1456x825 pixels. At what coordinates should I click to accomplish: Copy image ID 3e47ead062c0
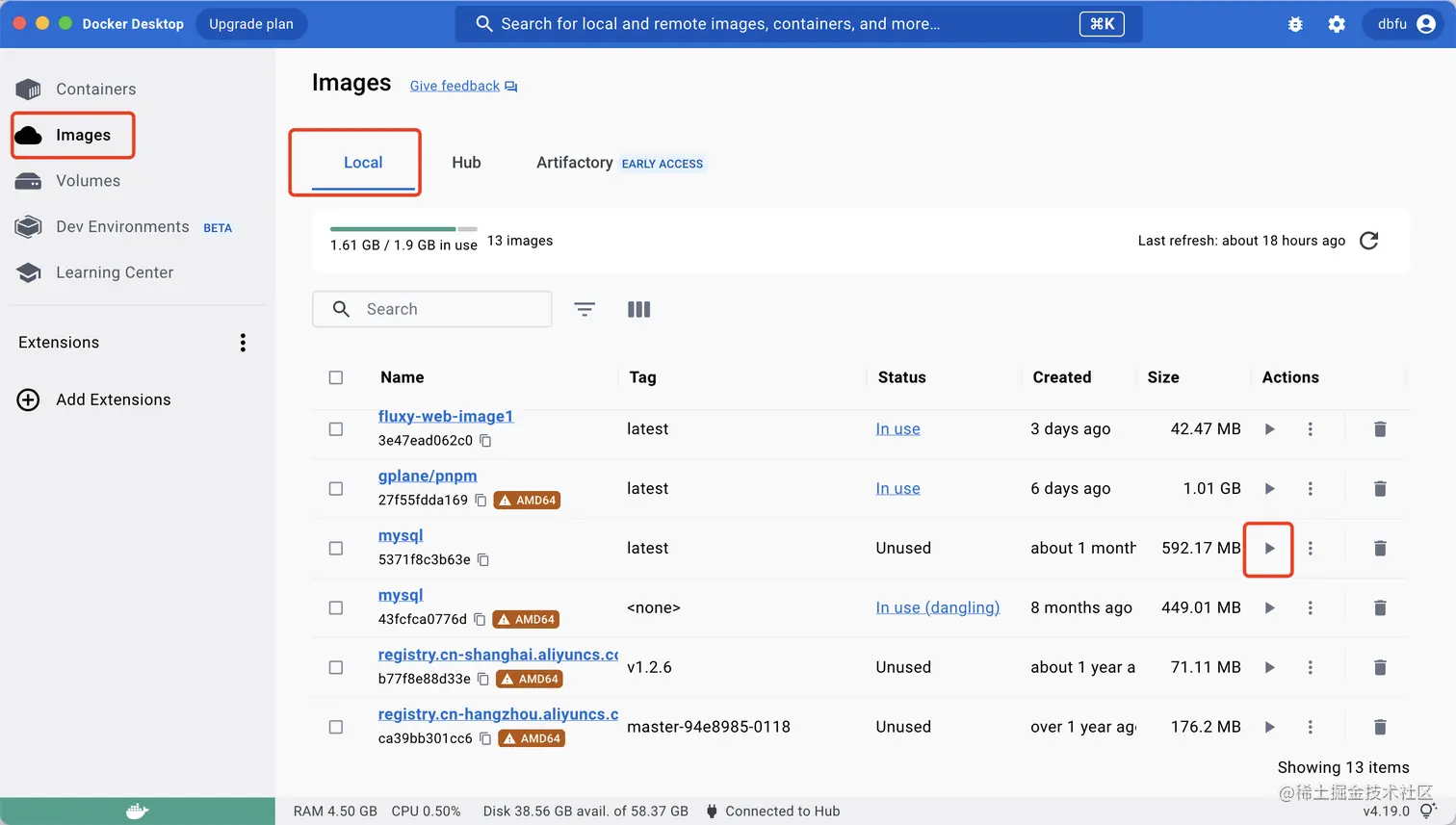[485, 441]
